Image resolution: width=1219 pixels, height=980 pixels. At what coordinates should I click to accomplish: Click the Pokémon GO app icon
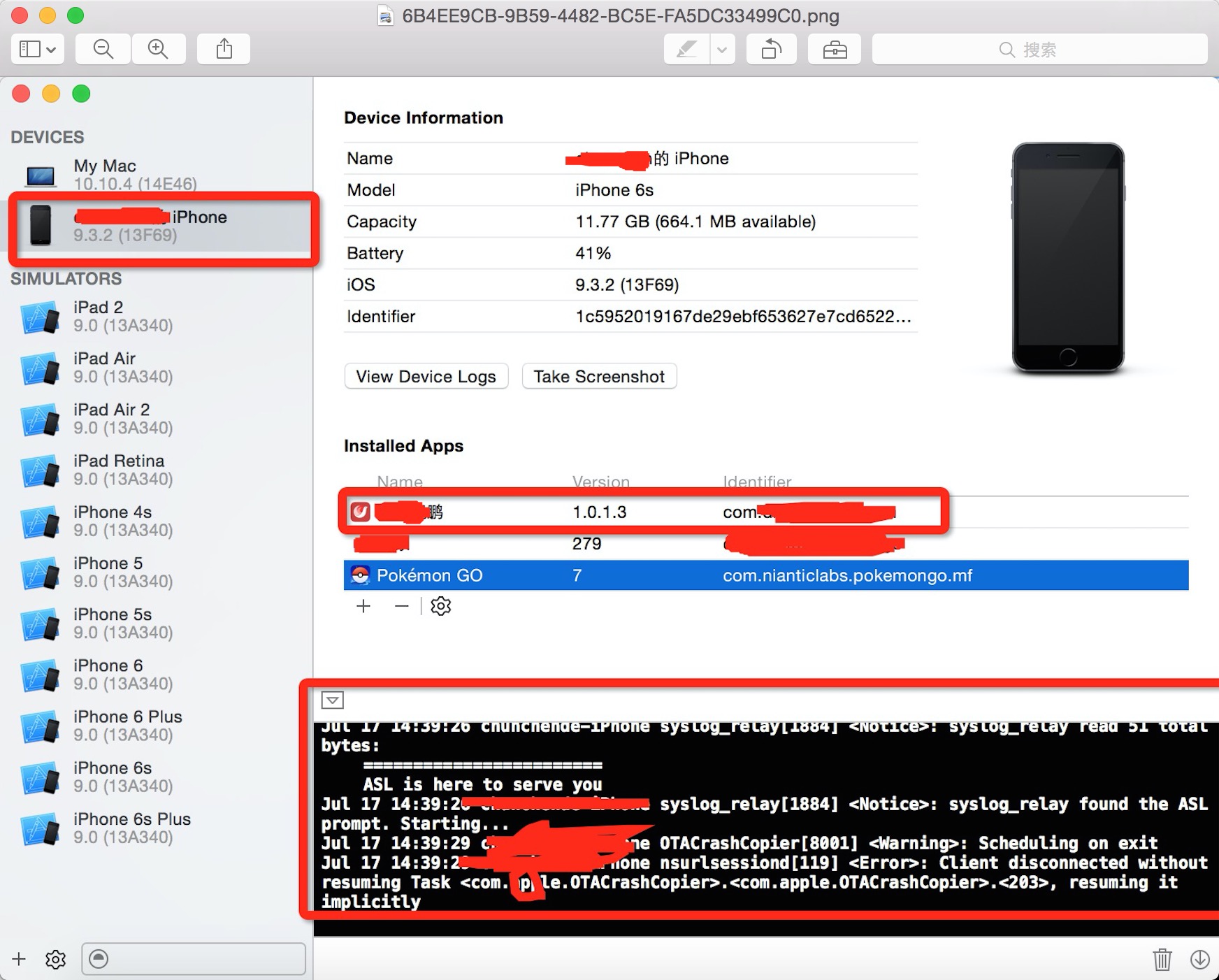(x=360, y=575)
